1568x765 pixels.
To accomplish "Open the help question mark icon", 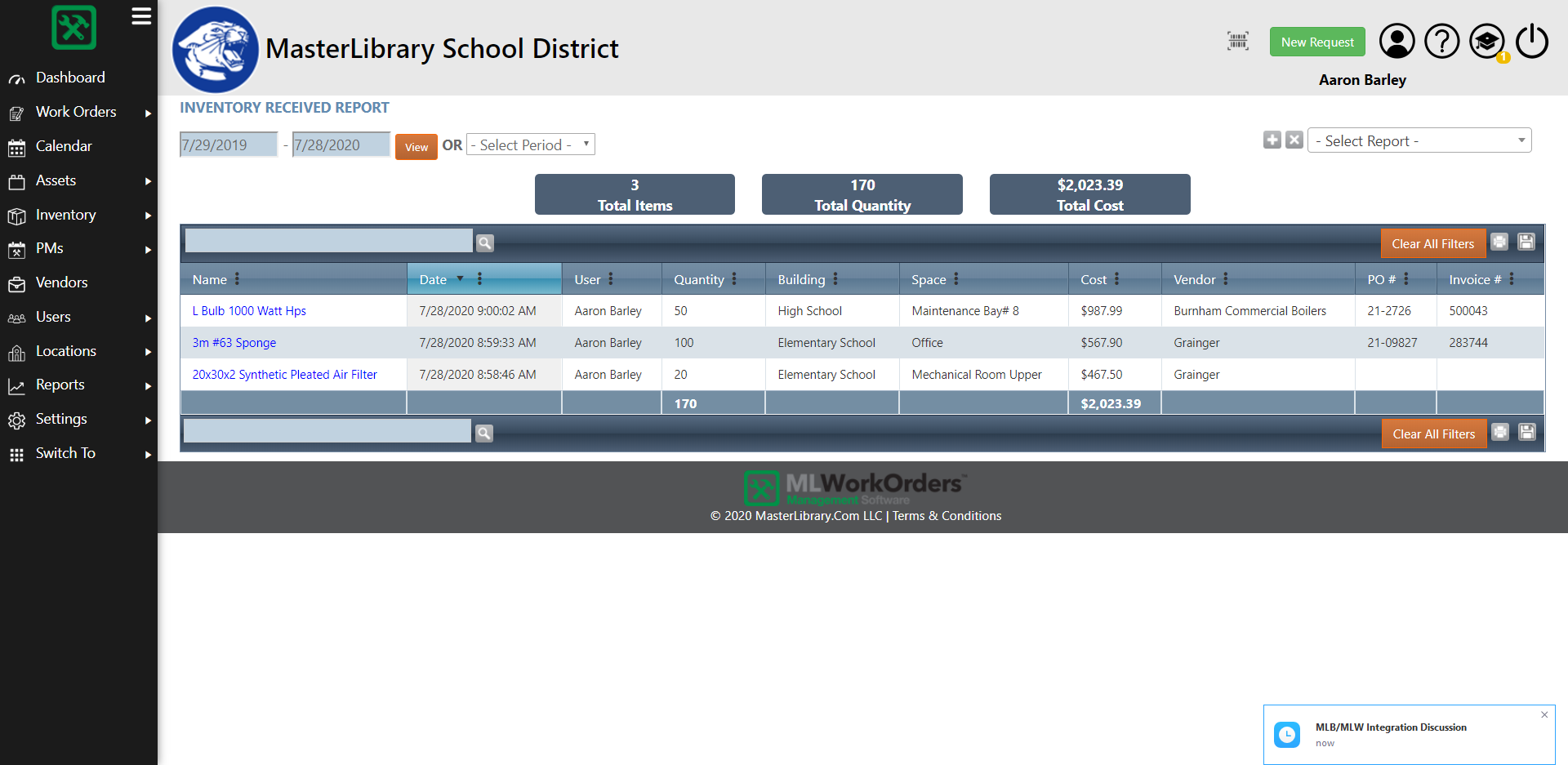I will point(1442,41).
